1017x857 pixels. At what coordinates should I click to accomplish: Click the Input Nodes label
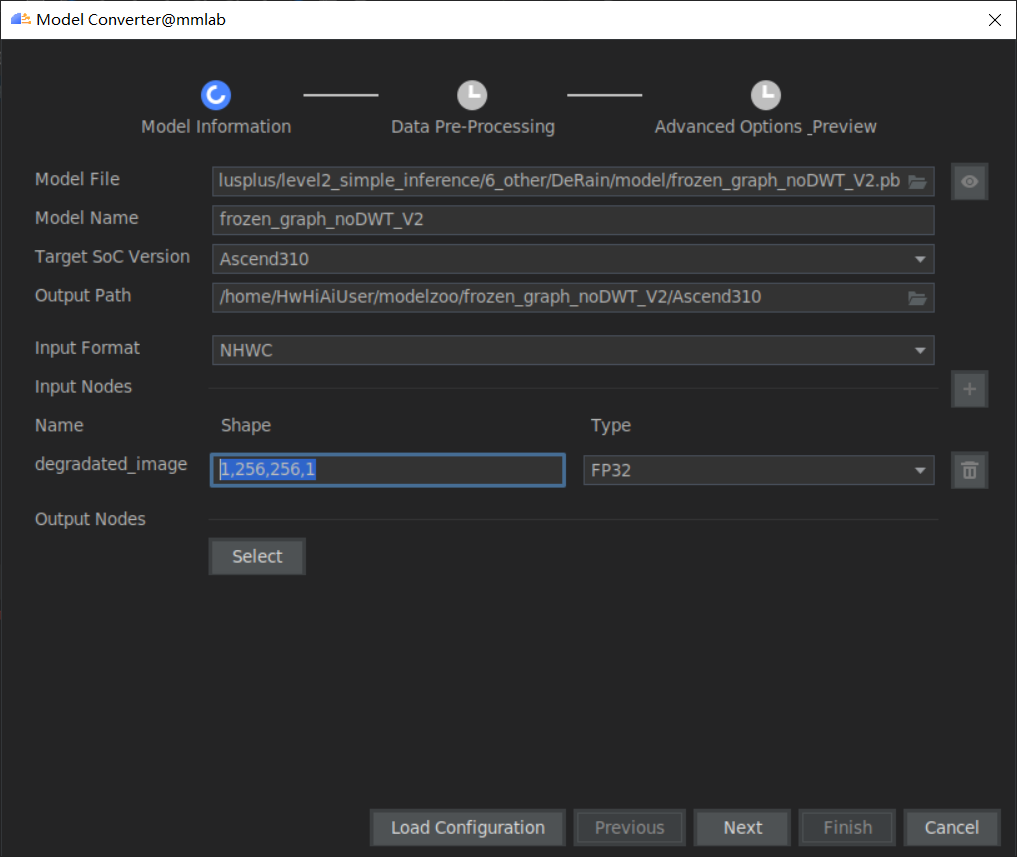click(83, 387)
